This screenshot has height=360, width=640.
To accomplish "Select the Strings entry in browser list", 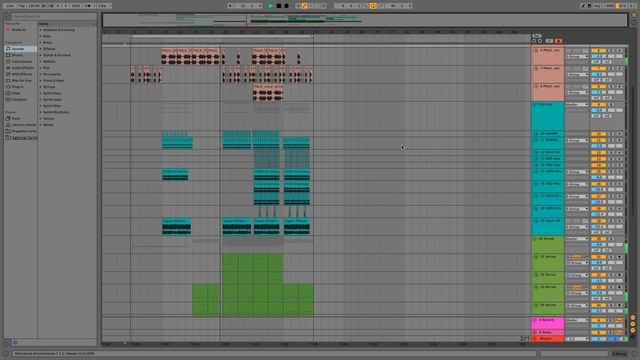I will [x=49, y=87].
